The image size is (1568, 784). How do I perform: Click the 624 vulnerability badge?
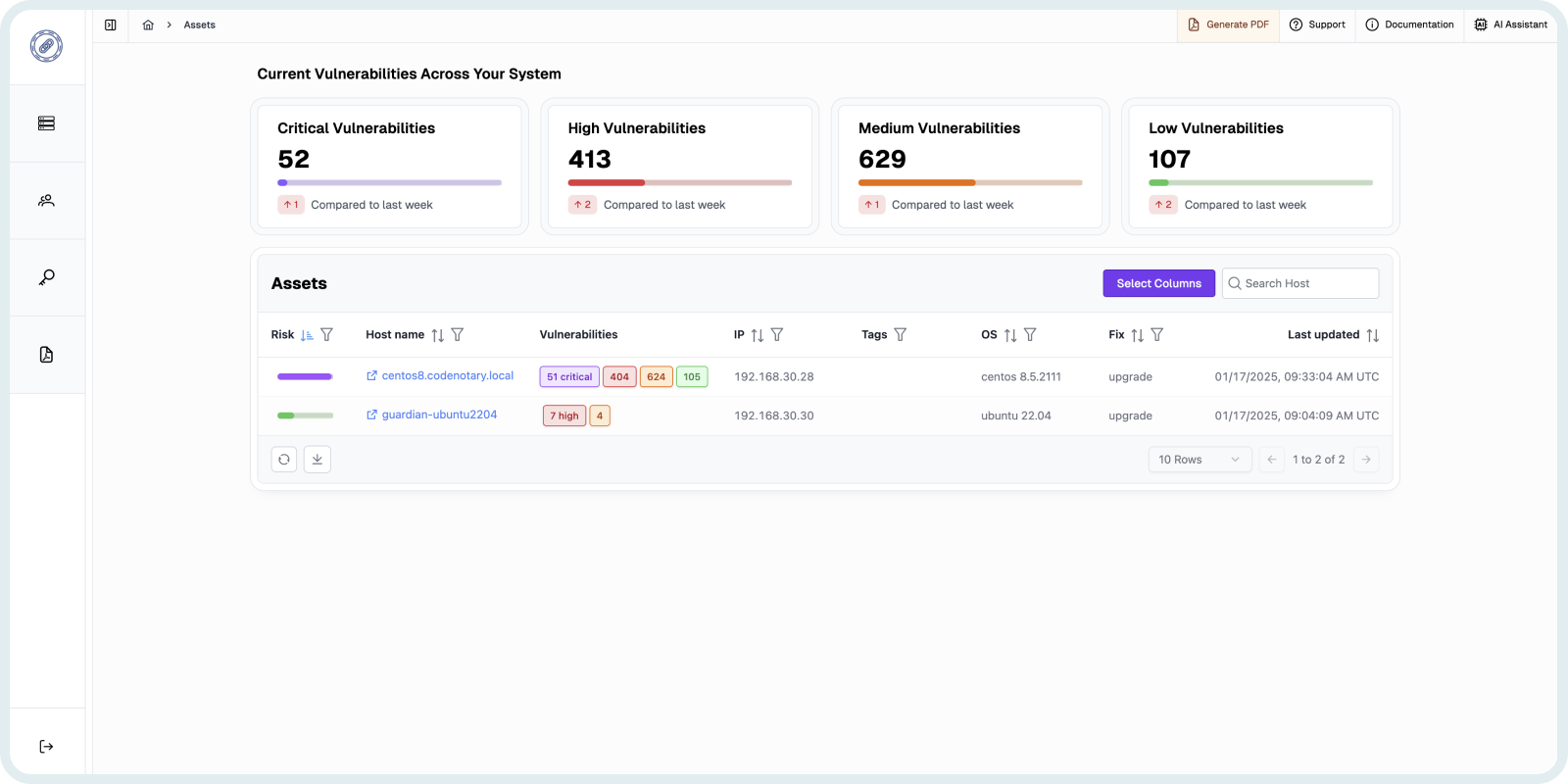click(657, 376)
